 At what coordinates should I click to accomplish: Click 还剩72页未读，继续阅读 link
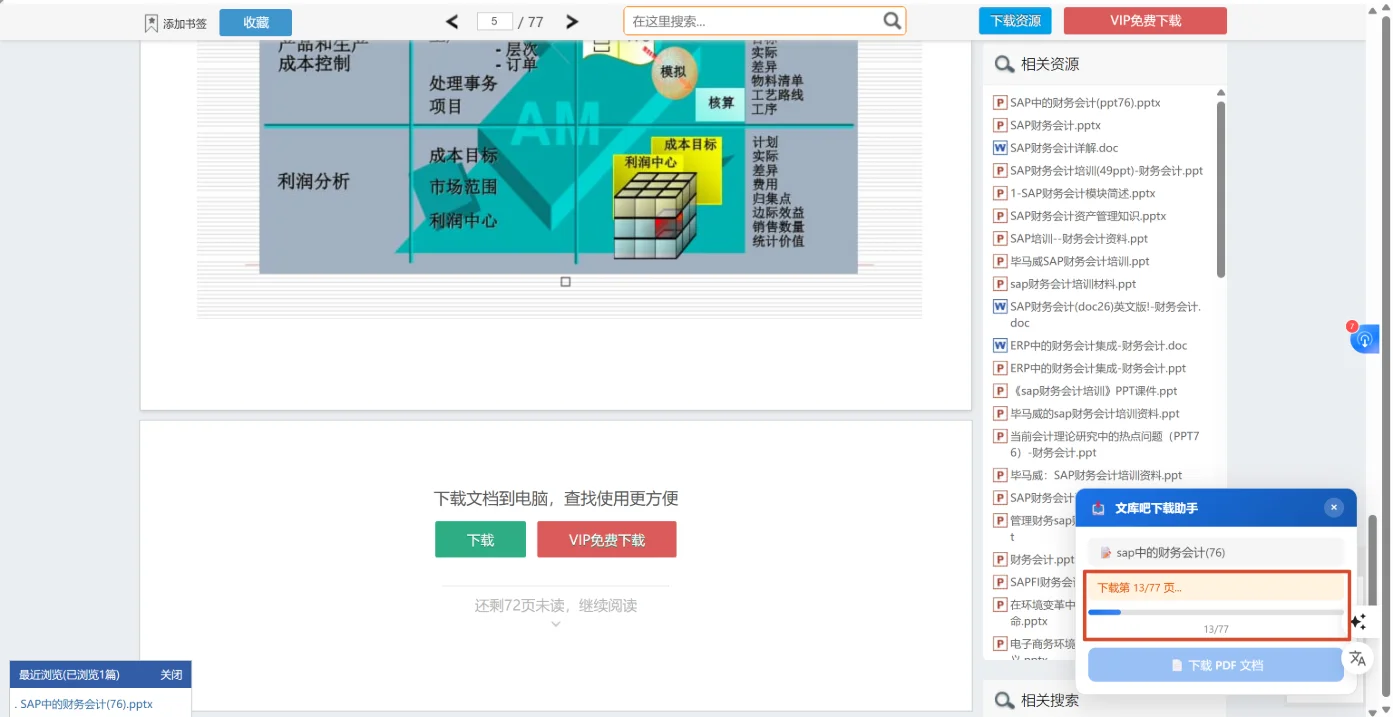tap(556, 605)
